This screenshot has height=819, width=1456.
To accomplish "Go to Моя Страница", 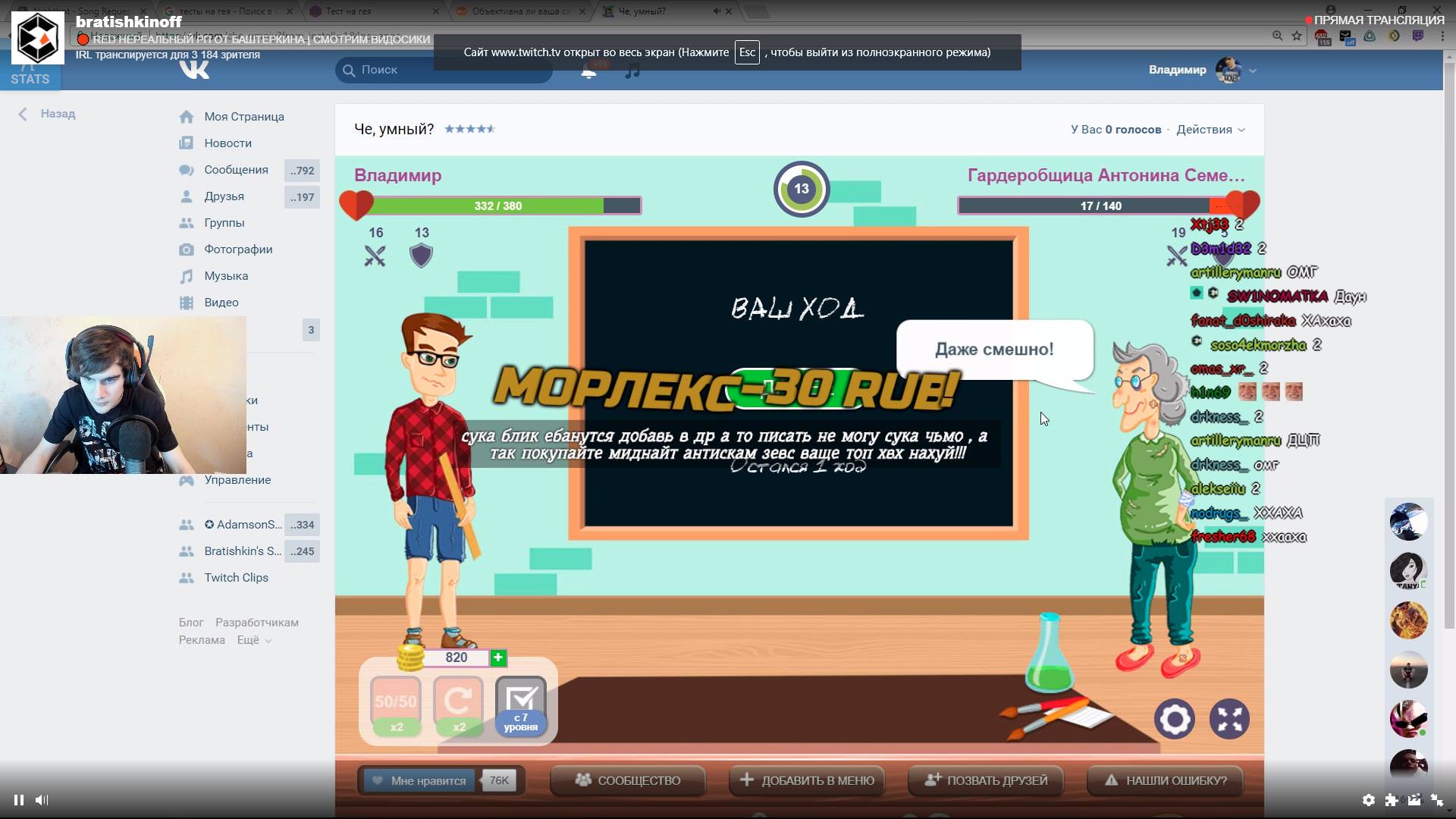I will pyautogui.click(x=243, y=117).
